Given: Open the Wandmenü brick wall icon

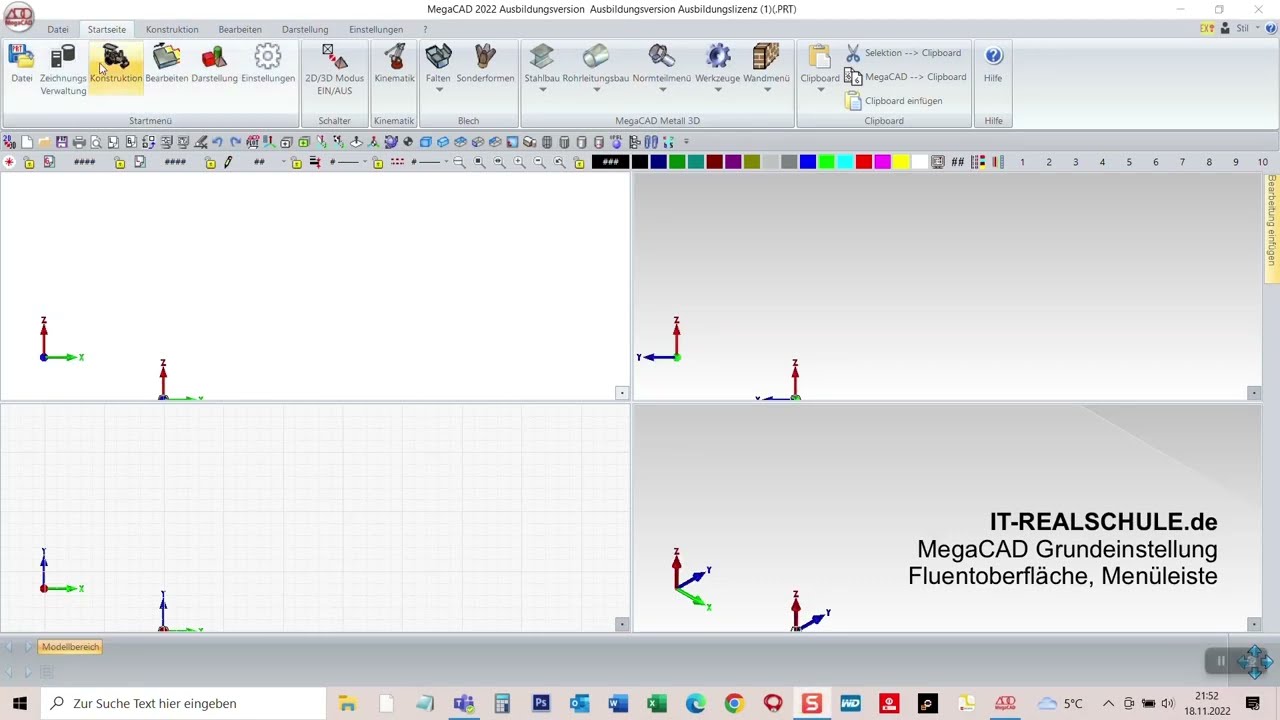Looking at the screenshot, I should point(766,57).
